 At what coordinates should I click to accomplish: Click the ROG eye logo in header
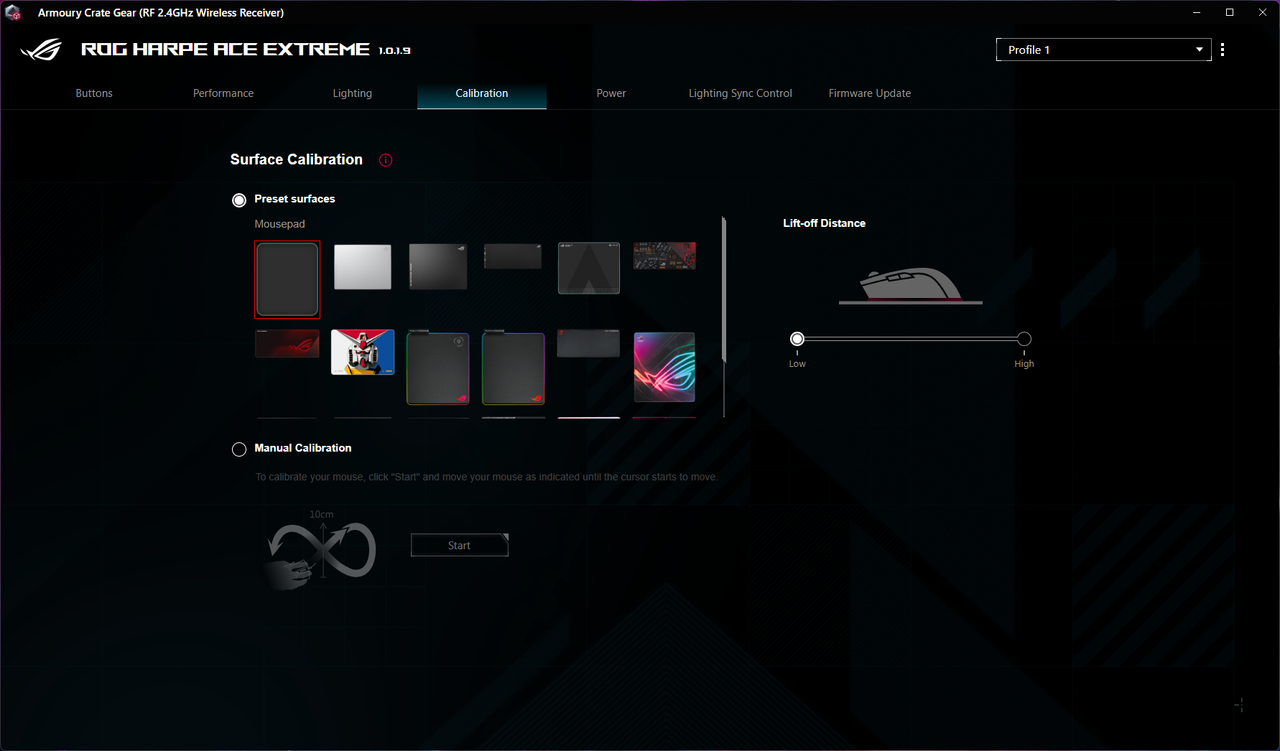41,49
